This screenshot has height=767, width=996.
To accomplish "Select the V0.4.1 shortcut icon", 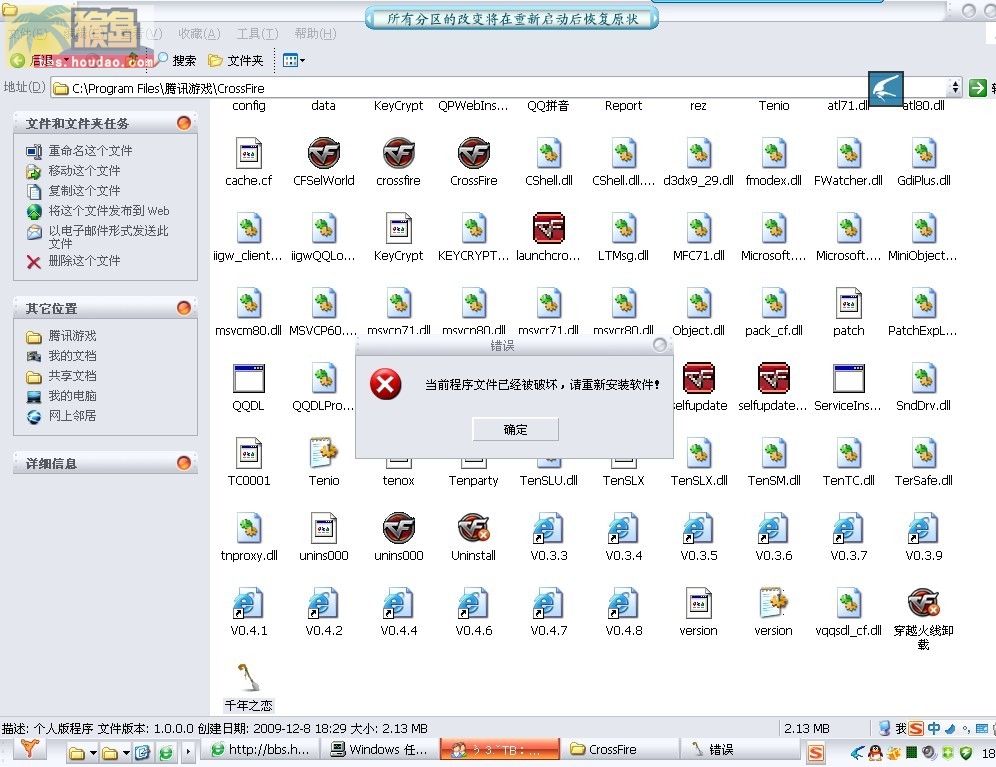I will point(248,603).
